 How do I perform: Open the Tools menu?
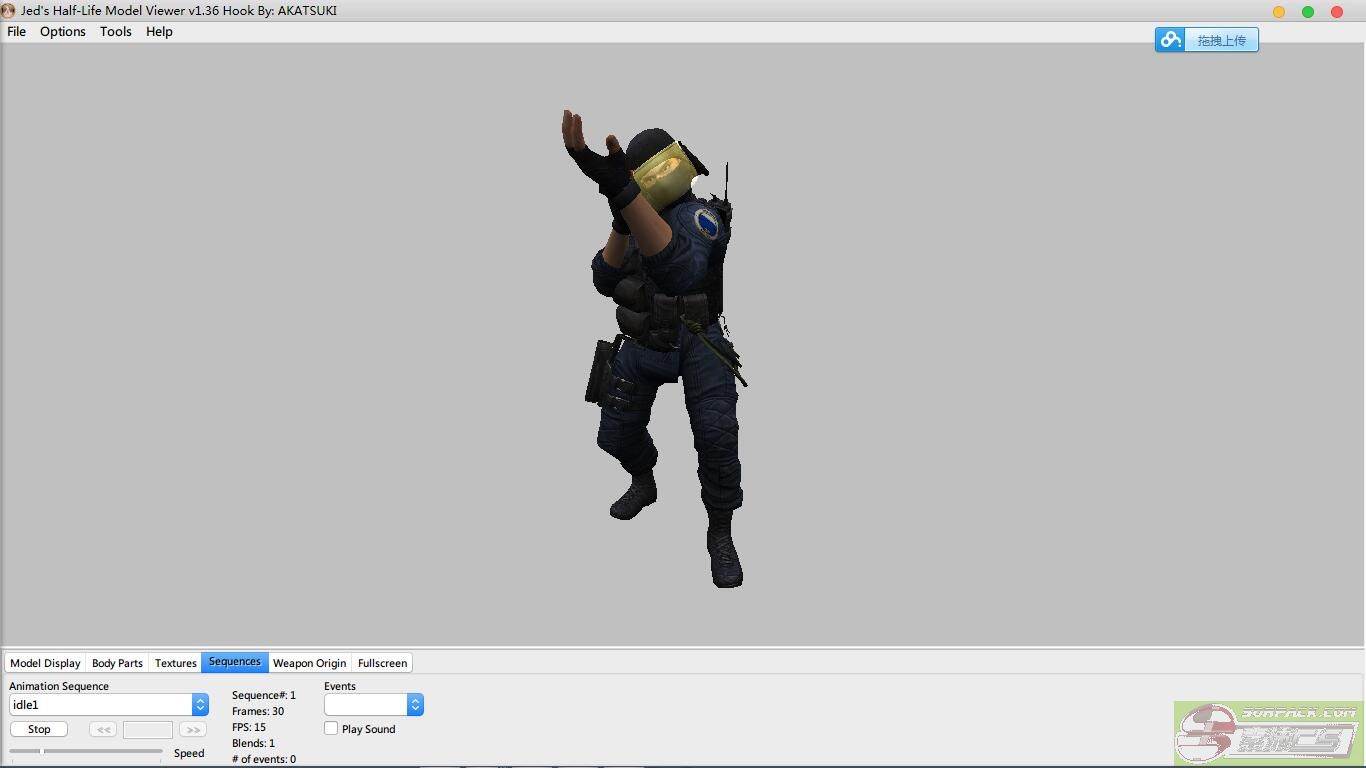click(116, 32)
